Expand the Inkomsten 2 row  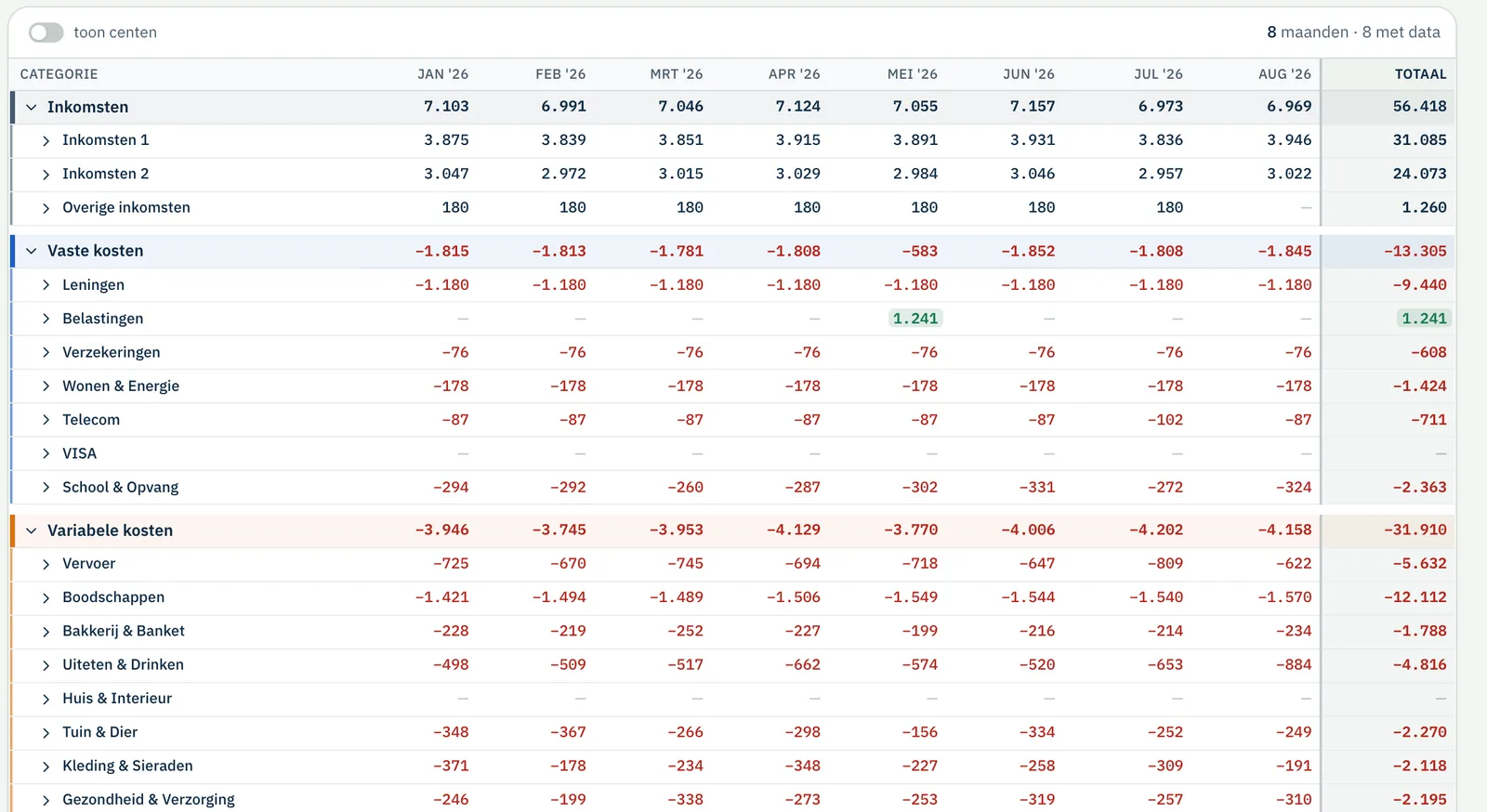[46, 174]
